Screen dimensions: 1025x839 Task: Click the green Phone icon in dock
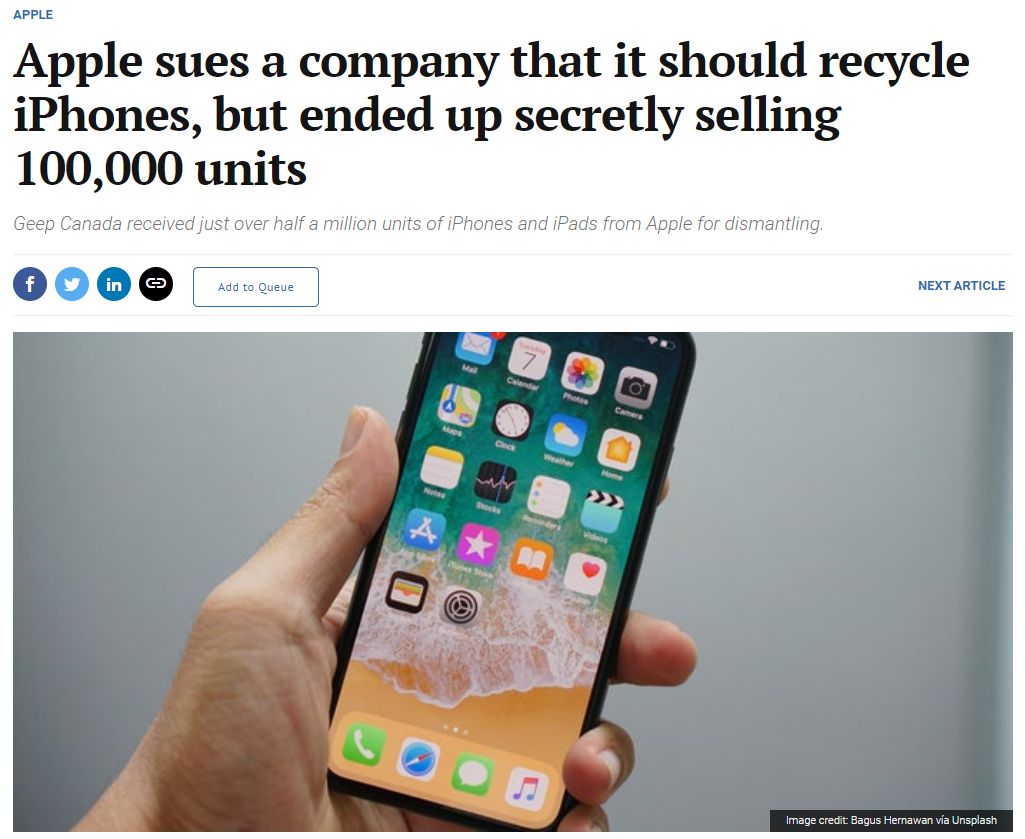point(363,744)
